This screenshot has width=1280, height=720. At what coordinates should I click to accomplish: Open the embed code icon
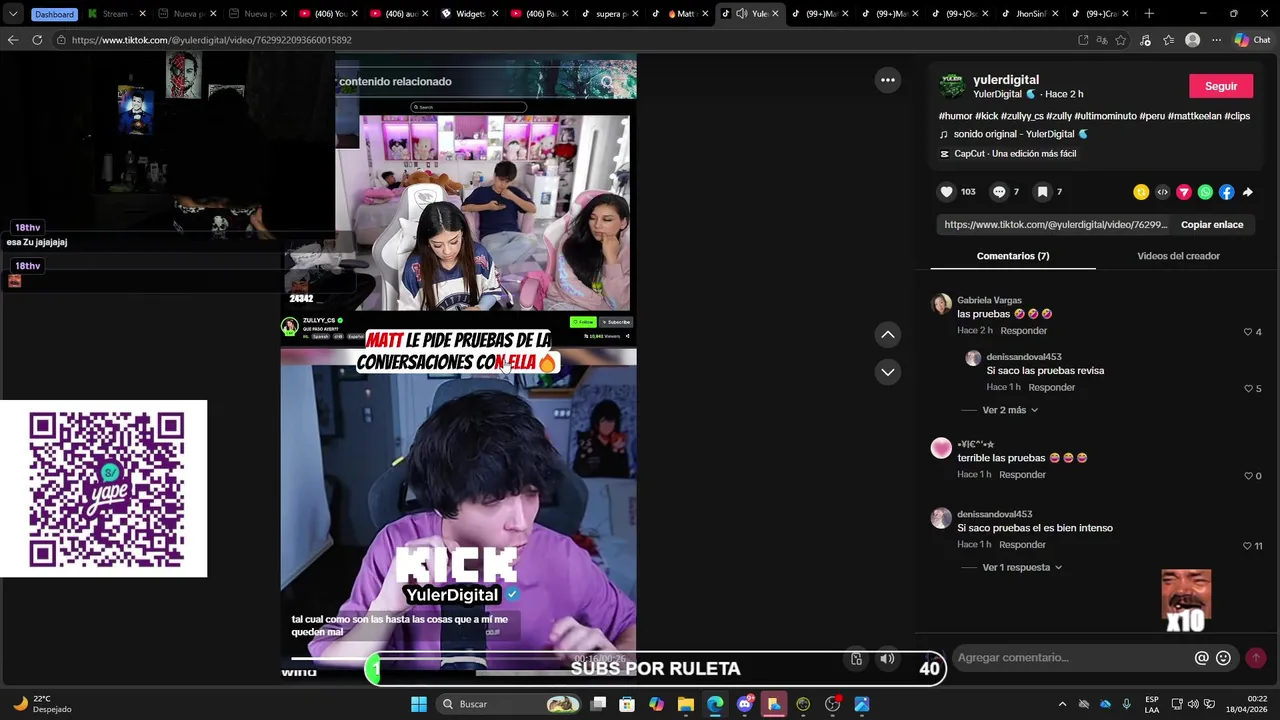(1162, 192)
